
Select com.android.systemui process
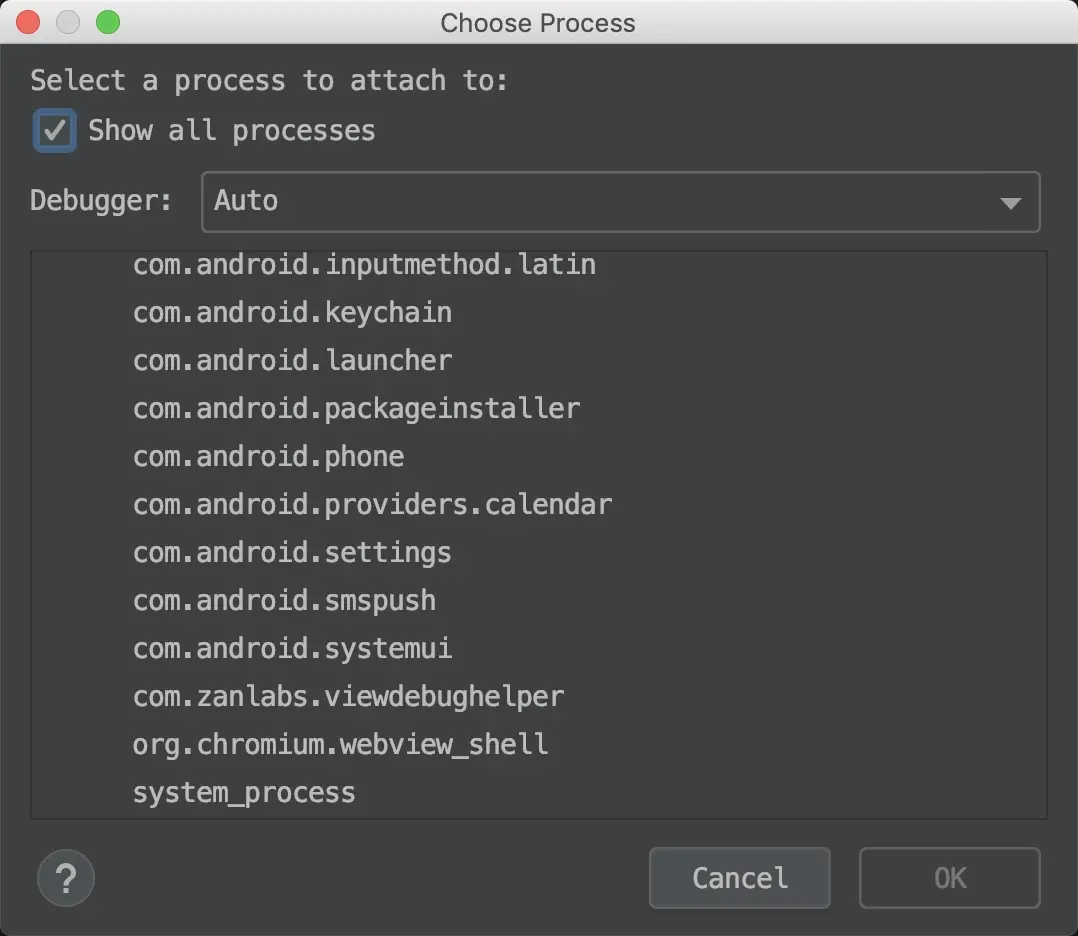tap(292, 649)
